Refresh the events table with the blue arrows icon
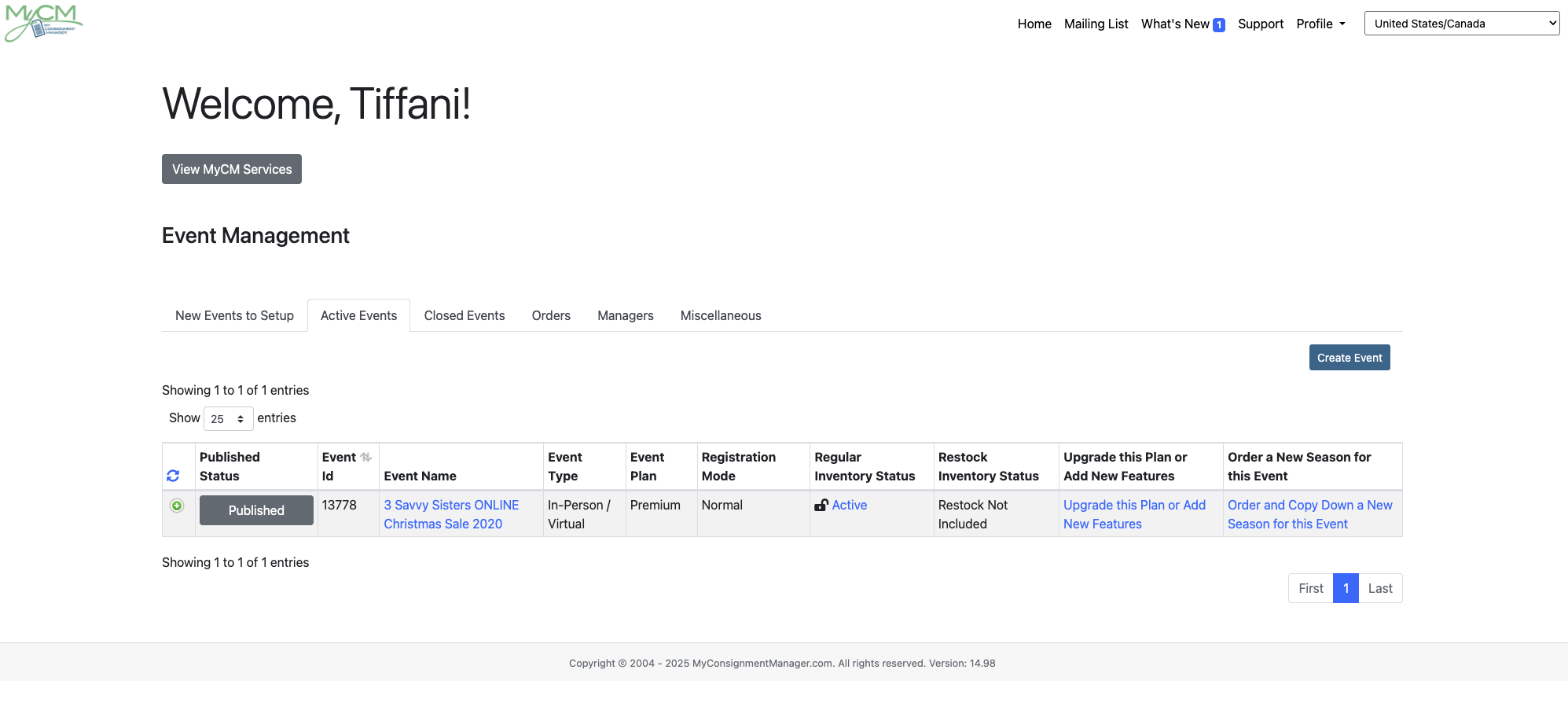Viewport: 1568px width, 710px height. point(173,476)
